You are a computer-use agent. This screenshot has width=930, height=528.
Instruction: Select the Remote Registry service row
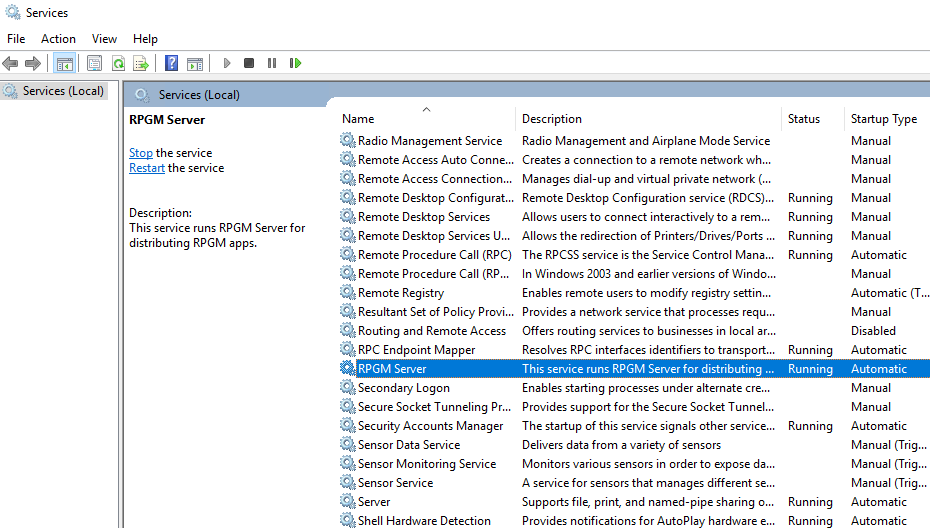point(401,293)
